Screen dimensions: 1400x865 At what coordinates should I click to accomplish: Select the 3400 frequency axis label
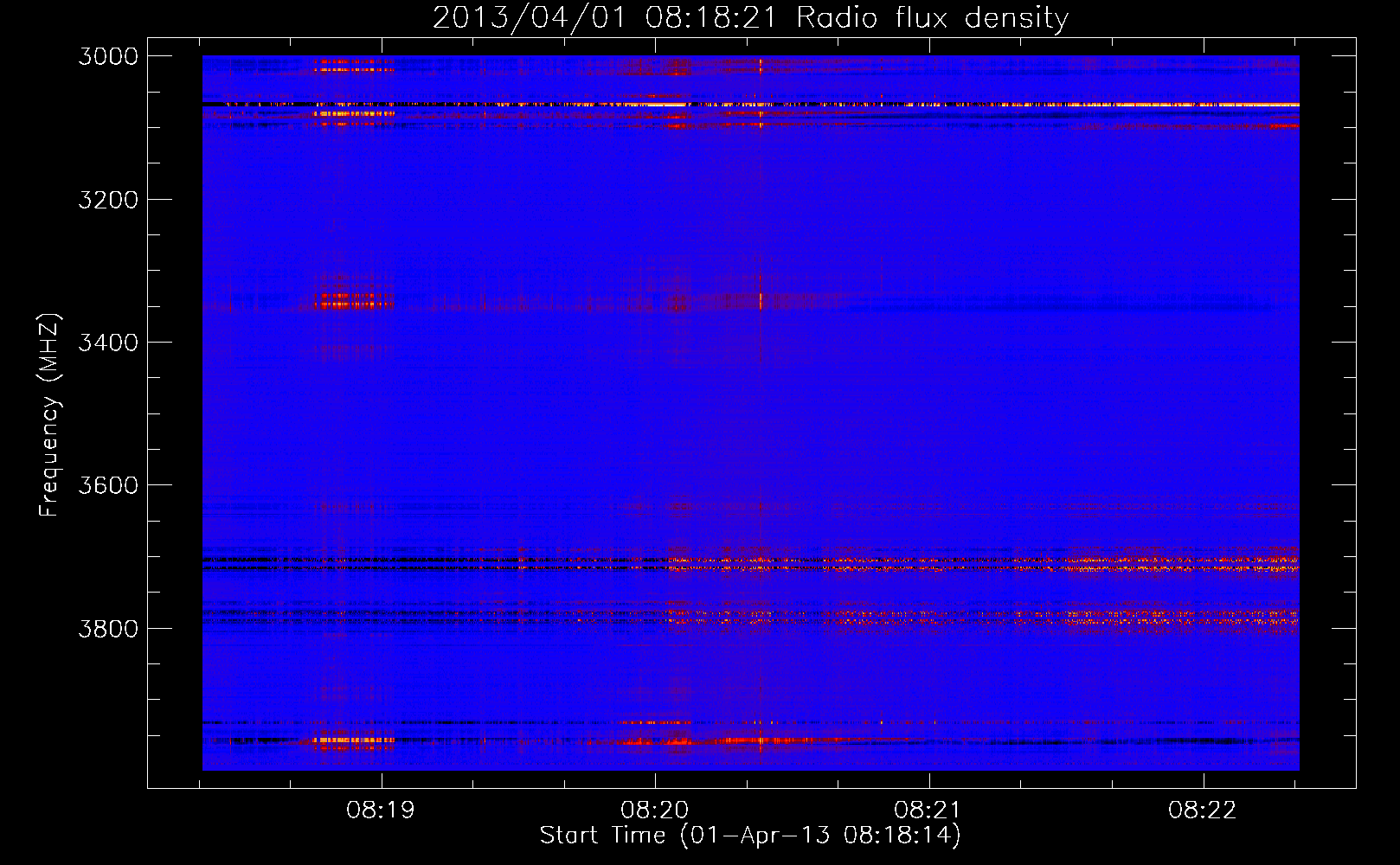tap(108, 343)
